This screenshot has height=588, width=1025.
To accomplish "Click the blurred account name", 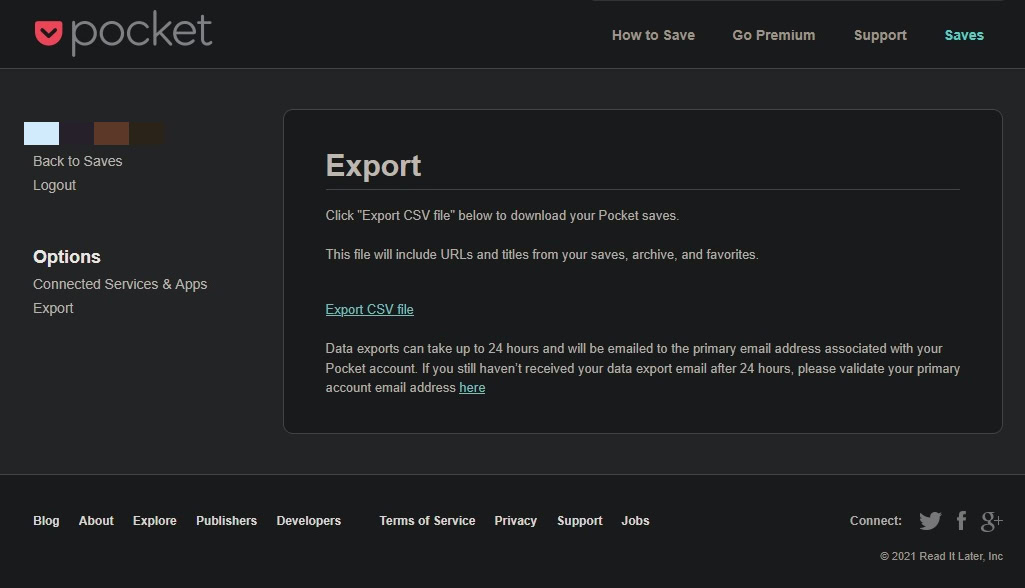I will (95, 134).
